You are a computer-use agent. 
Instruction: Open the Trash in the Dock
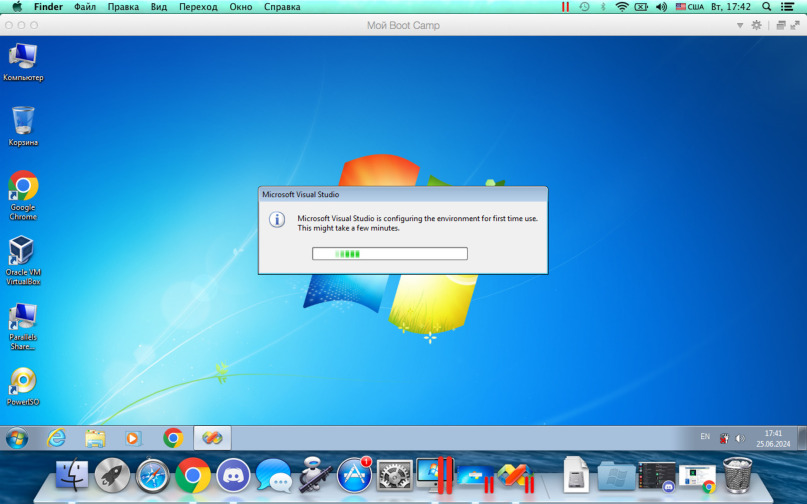click(x=738, y=475)
